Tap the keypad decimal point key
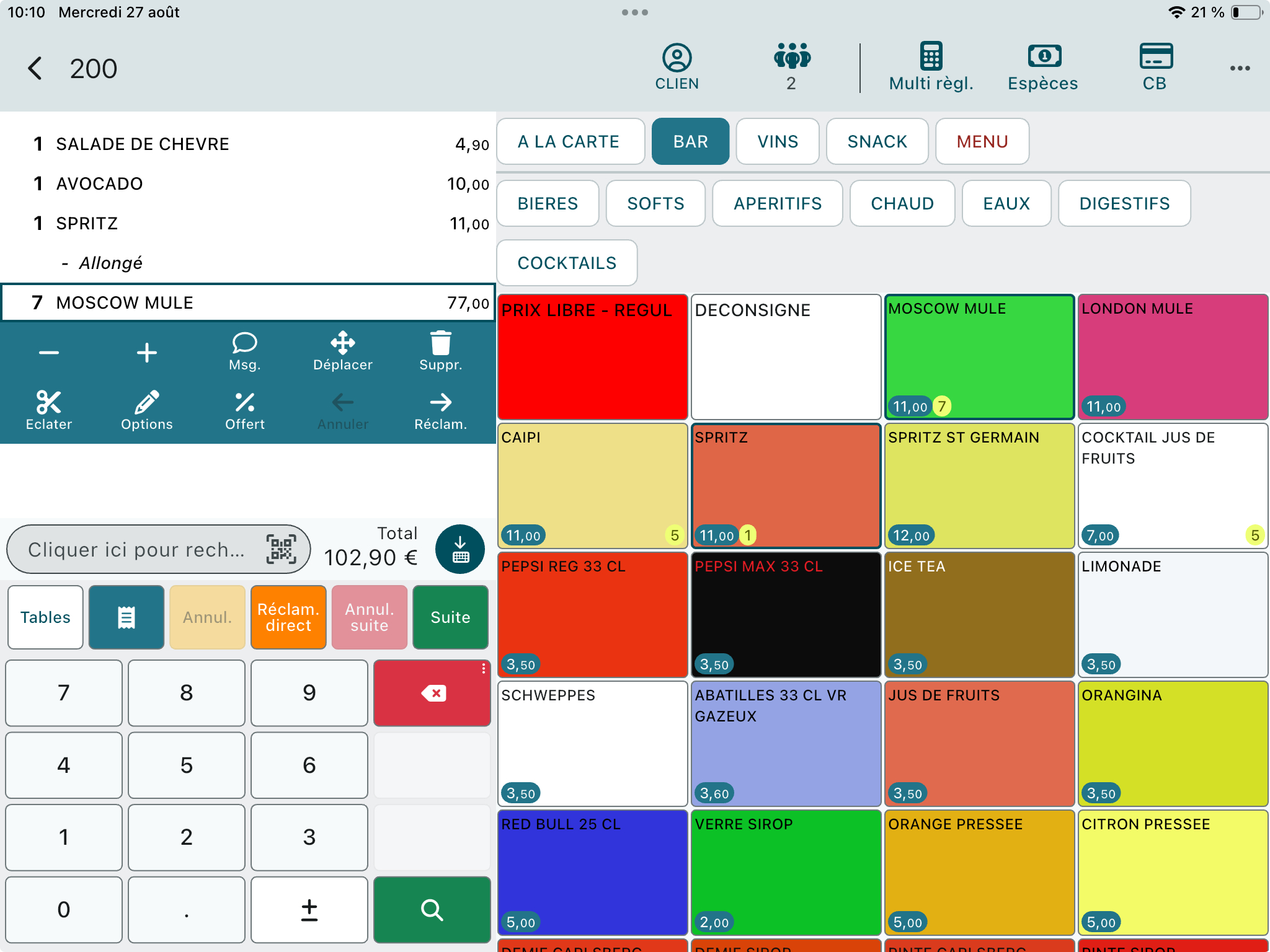 click(187, 909)
